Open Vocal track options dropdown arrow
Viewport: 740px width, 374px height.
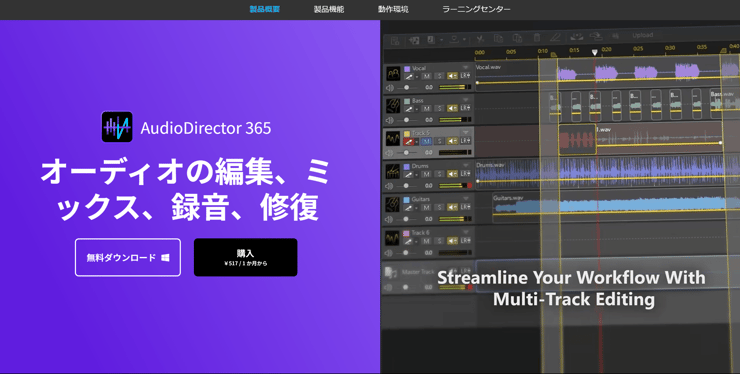[x=465, y=67]
